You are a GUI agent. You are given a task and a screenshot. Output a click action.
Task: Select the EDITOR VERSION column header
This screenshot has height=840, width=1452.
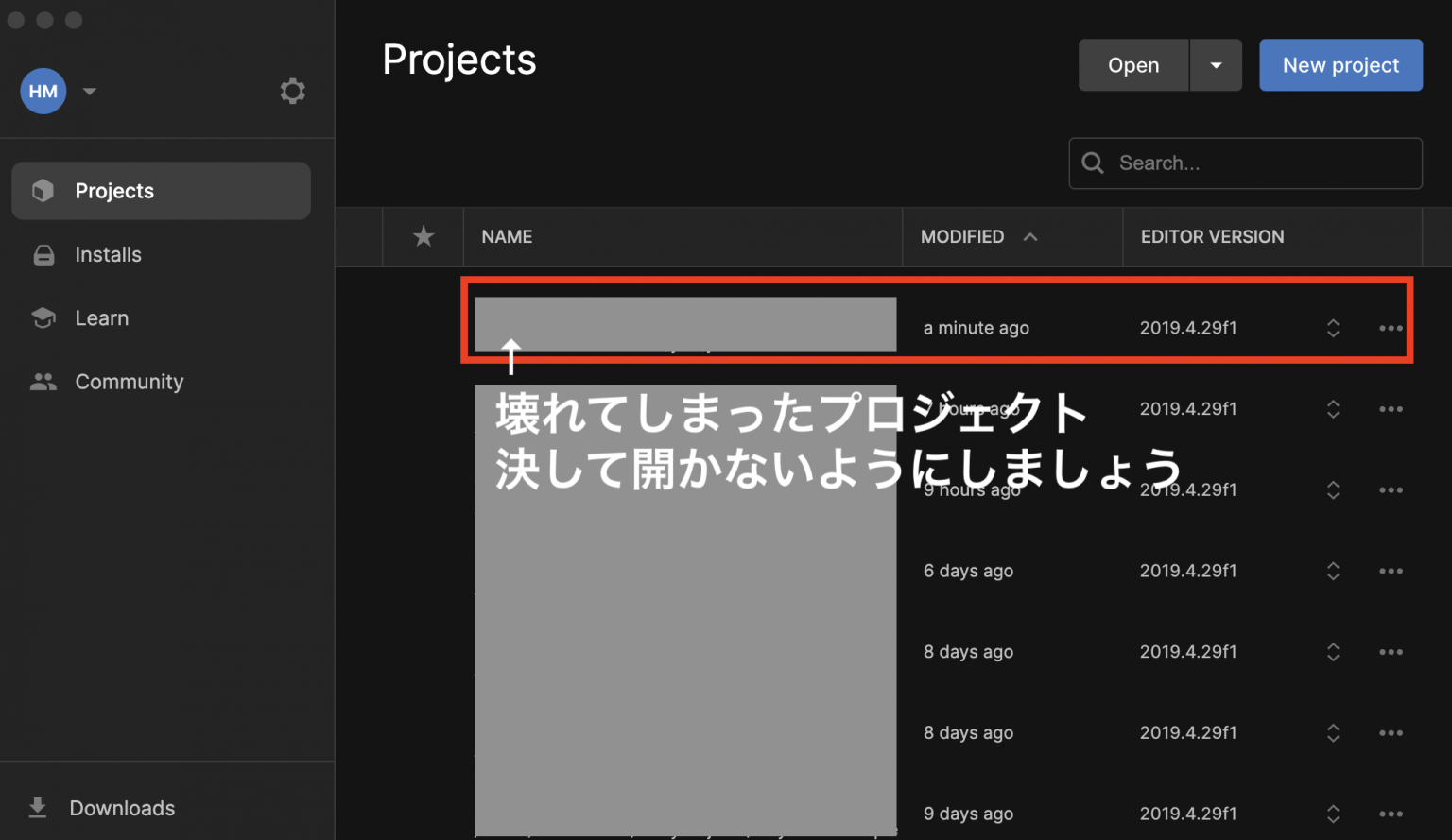(1212, 236)
